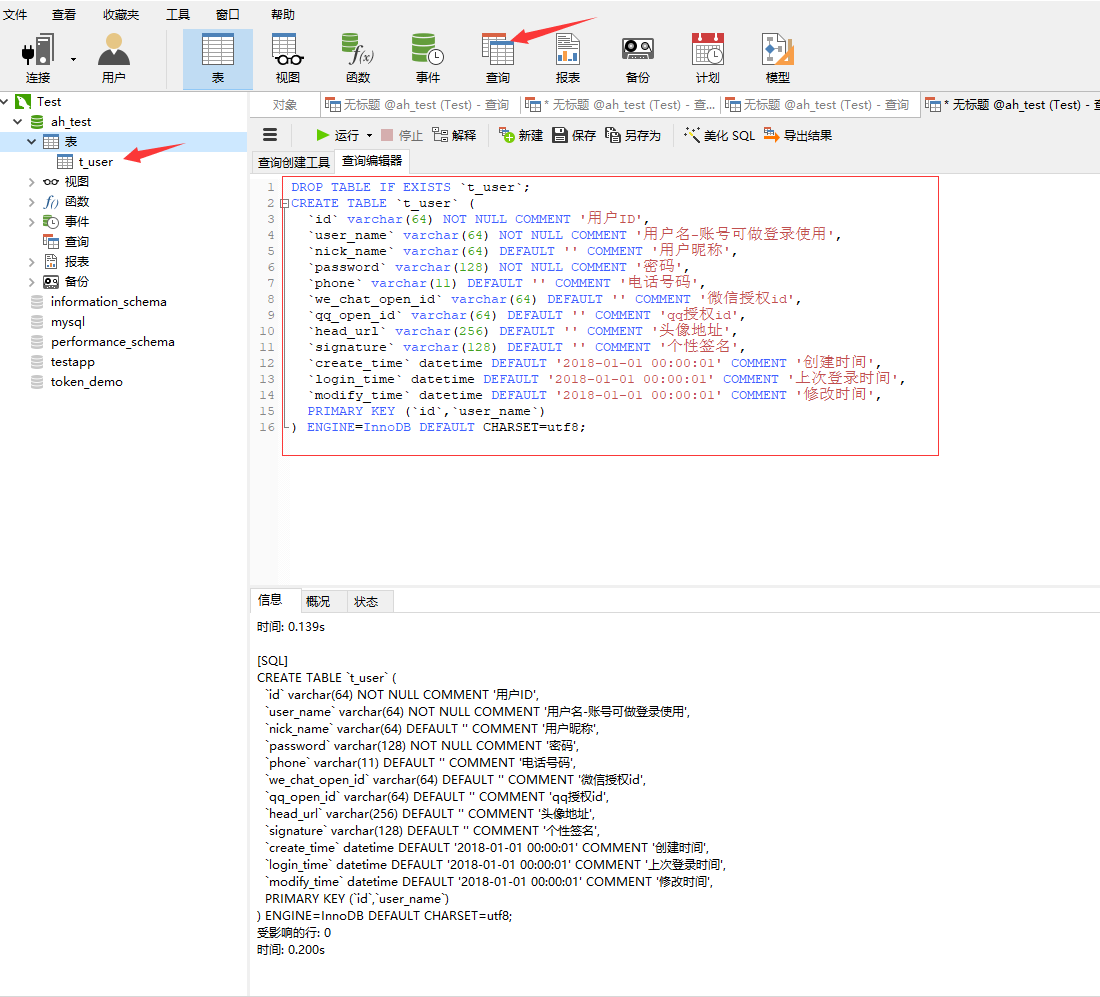Open the 连接 (Connection) toolbar icon
This screenshot has height=997, width=1100.
tap(38, 58)
